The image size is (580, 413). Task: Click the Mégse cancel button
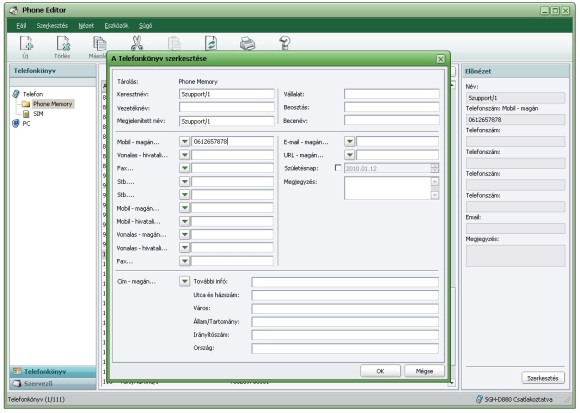coord(424,371)
